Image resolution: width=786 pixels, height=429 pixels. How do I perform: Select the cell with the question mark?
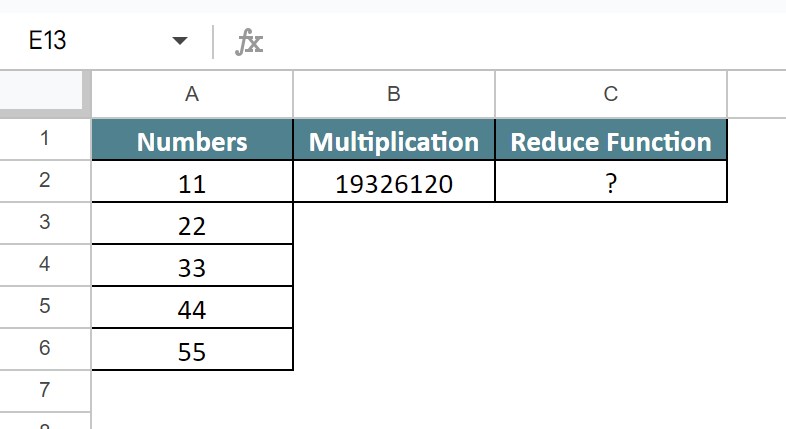611,181
